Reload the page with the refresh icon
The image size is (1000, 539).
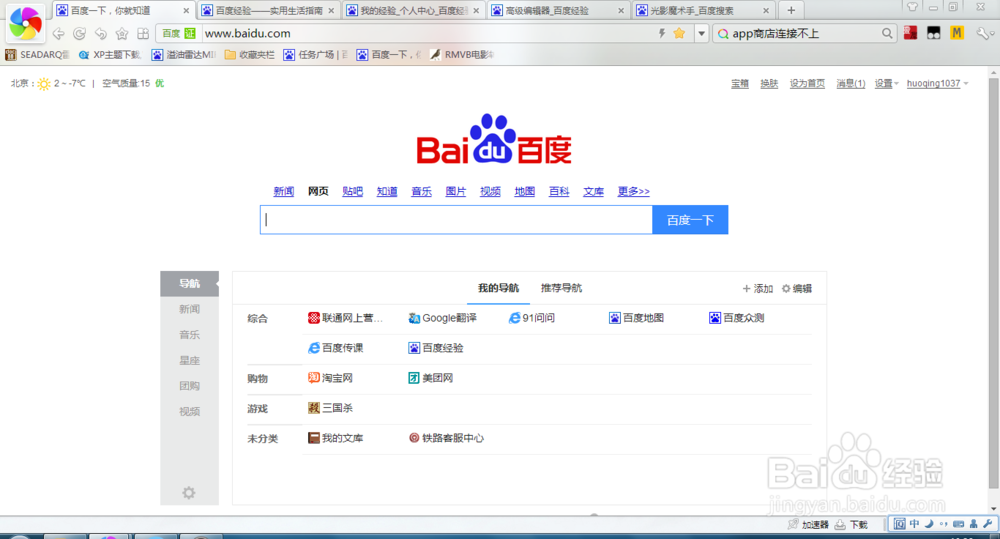(x=79, y=34)
